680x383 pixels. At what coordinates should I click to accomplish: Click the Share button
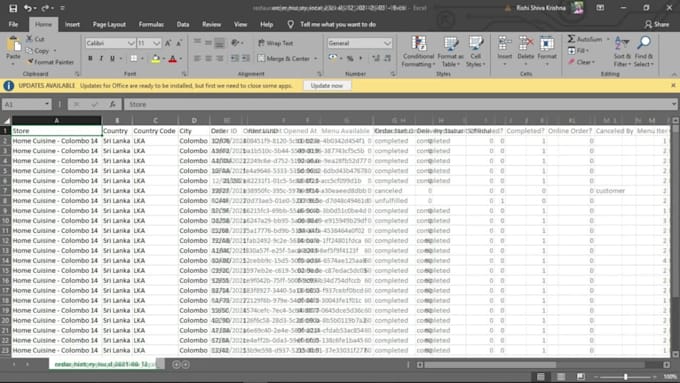657,24
